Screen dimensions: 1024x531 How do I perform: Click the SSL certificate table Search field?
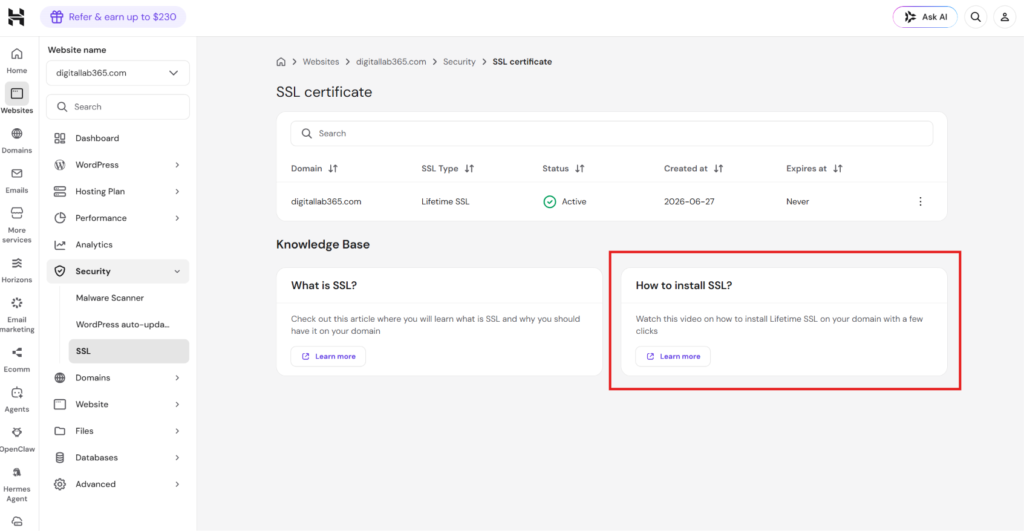point(611,133)
